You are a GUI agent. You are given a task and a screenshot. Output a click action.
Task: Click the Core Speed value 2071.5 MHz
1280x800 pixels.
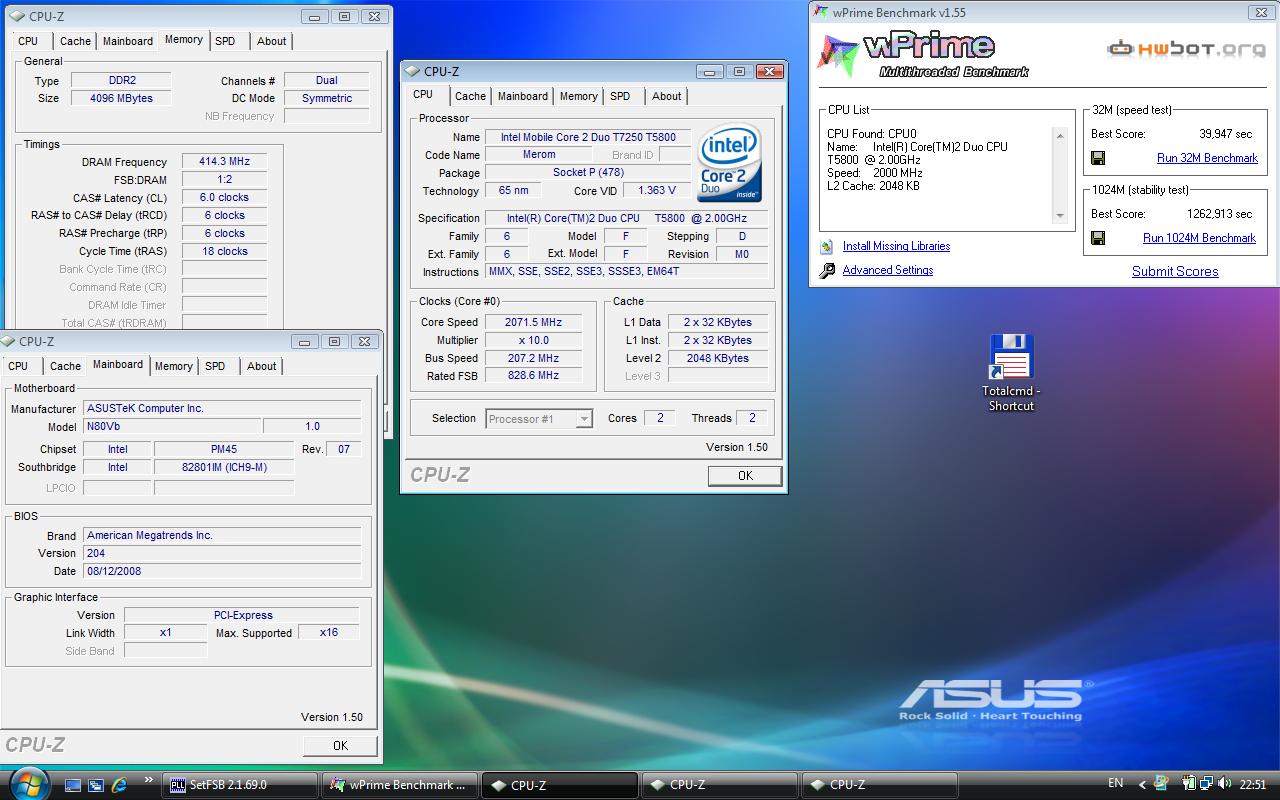tap(533, 322)
